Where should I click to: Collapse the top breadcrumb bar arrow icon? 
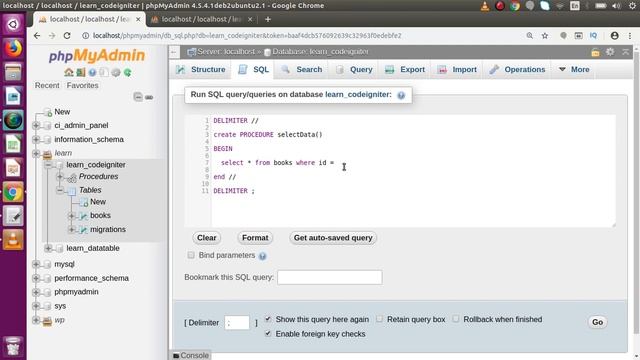pos(625,52)
